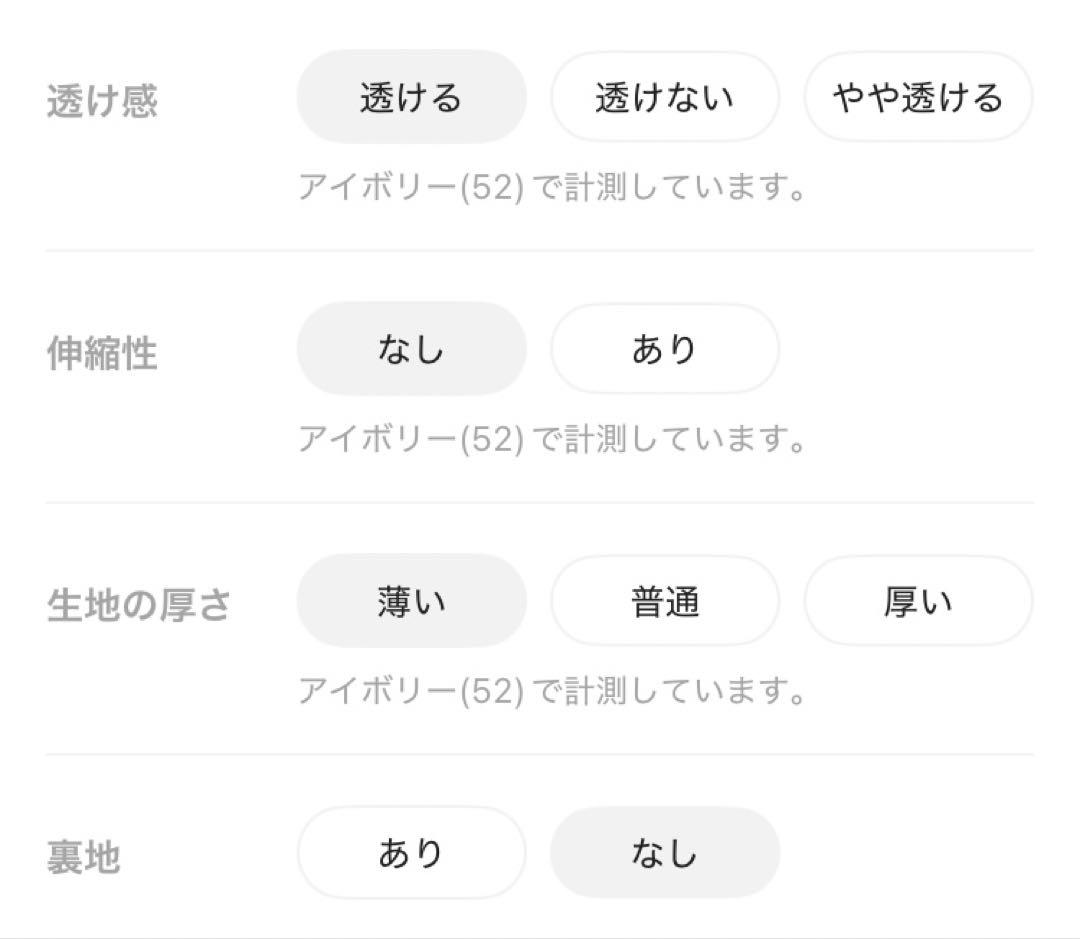
Task: Tap the 生地の厚さ row label
Action: click(x=139, y=606)
